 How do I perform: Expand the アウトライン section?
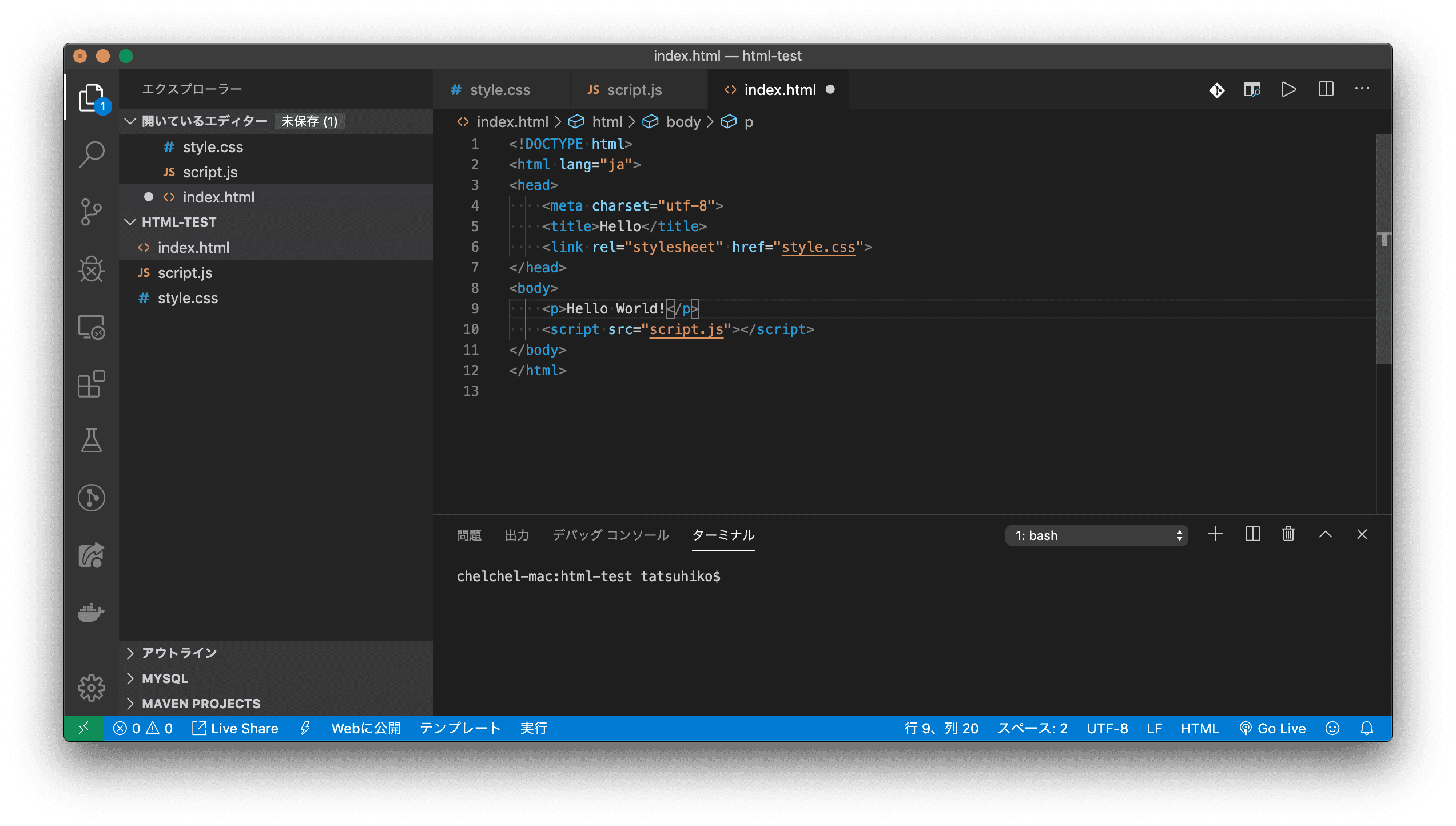[x=180, y=653]
